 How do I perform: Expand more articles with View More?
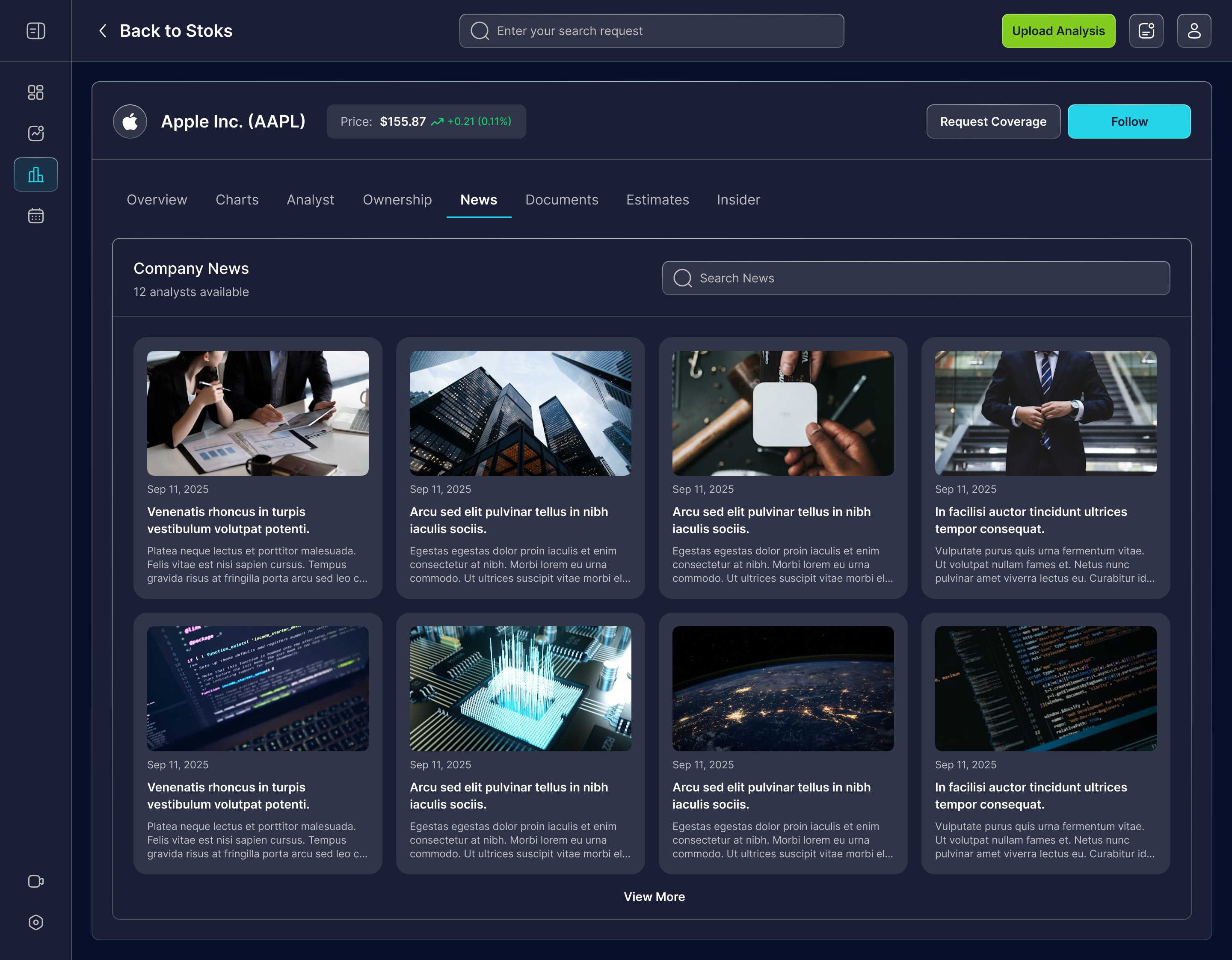point(654,897)
